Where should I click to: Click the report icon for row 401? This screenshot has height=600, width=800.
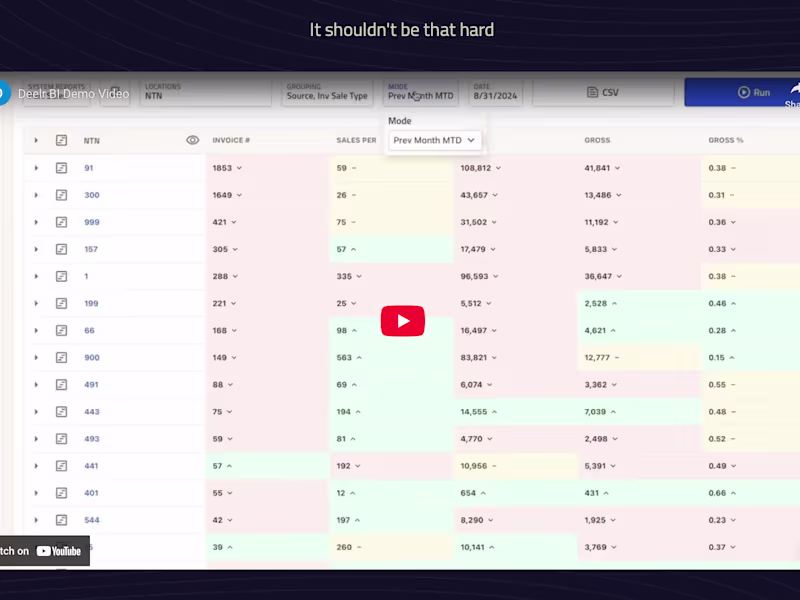[61, 492]
